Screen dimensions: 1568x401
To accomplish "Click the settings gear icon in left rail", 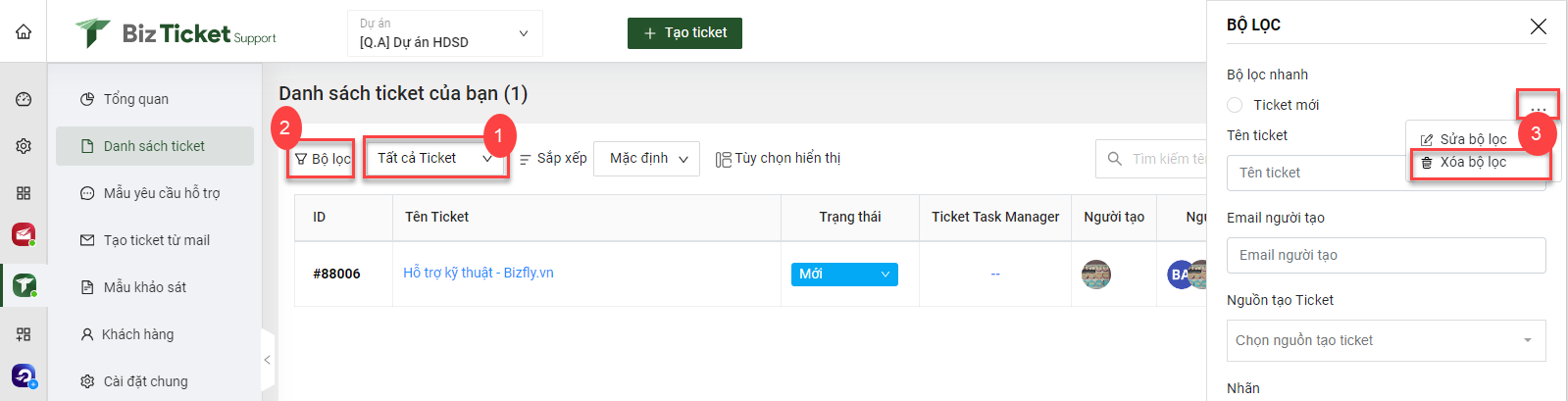I will (x=24, y=146).
